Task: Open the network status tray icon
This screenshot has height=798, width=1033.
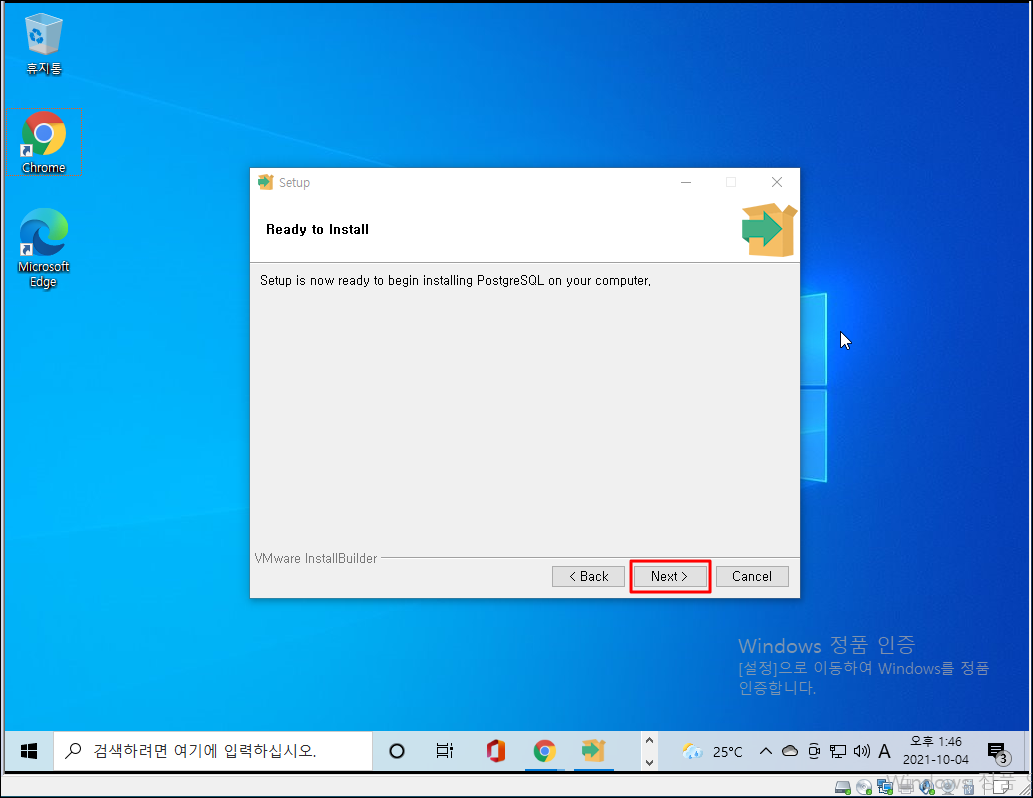Action: [838, 751]
